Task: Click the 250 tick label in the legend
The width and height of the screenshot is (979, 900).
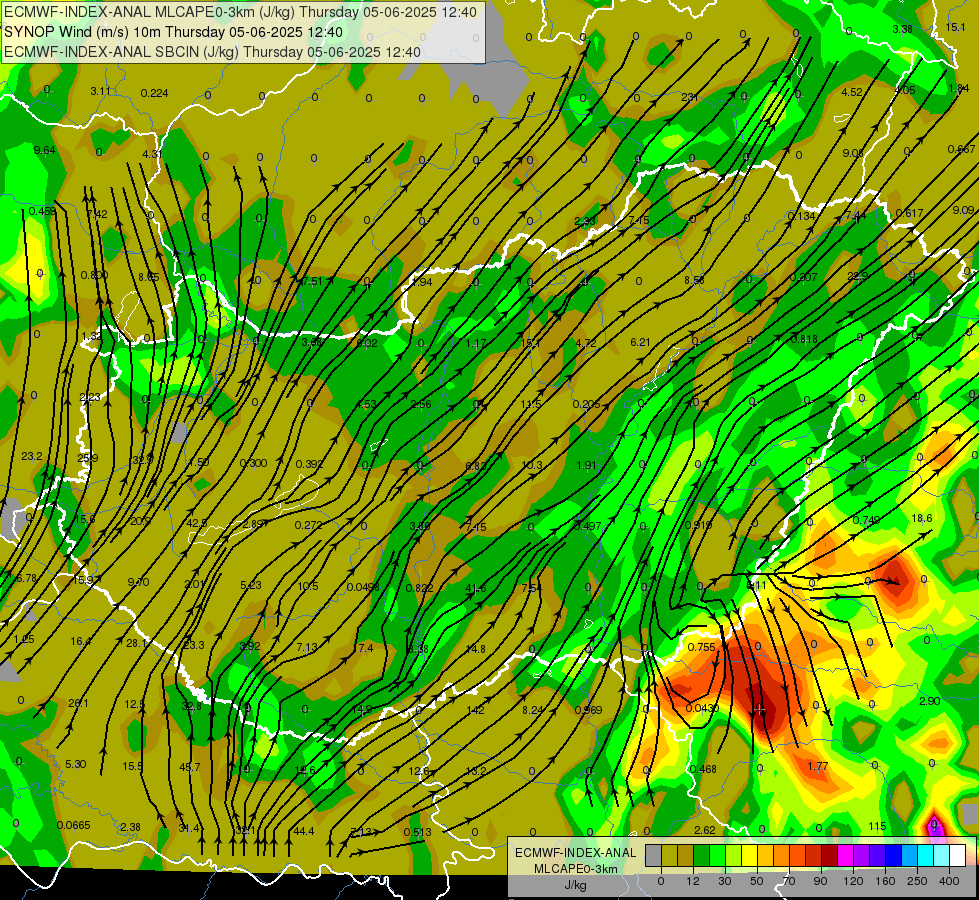Action: tap(917, 881)
